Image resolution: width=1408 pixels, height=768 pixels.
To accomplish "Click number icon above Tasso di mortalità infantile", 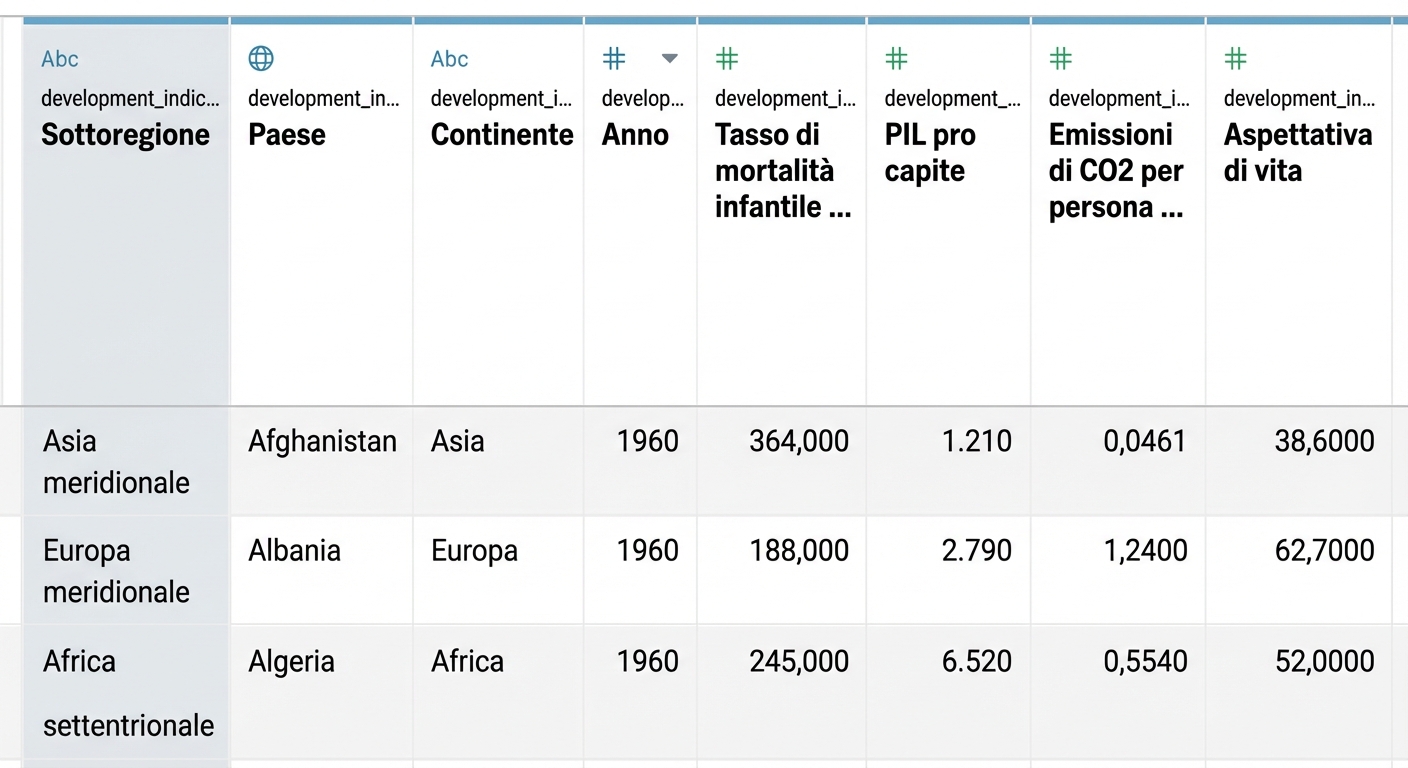I will (727, 59).
